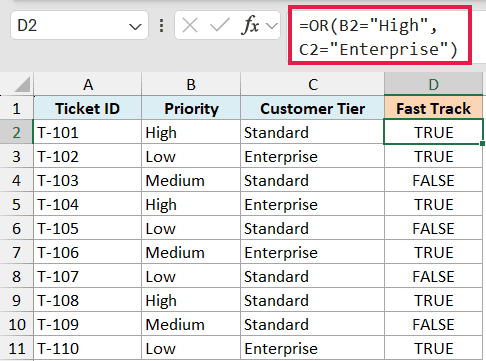Click the Priority cell for T-108
Viewport: 486px width, 361px height.
[x=191, y=300]
